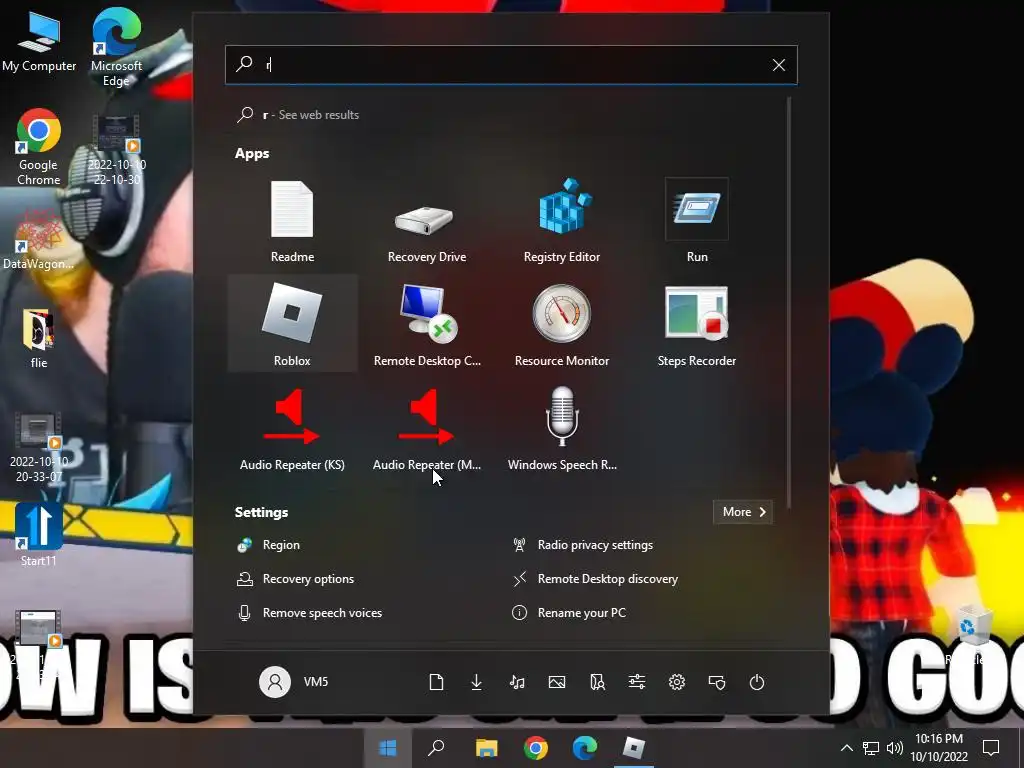Select 'r - See web results' suggestion
Viewport: 1024px width, 768px height.
pyautogui.click(x=298, y=115)
